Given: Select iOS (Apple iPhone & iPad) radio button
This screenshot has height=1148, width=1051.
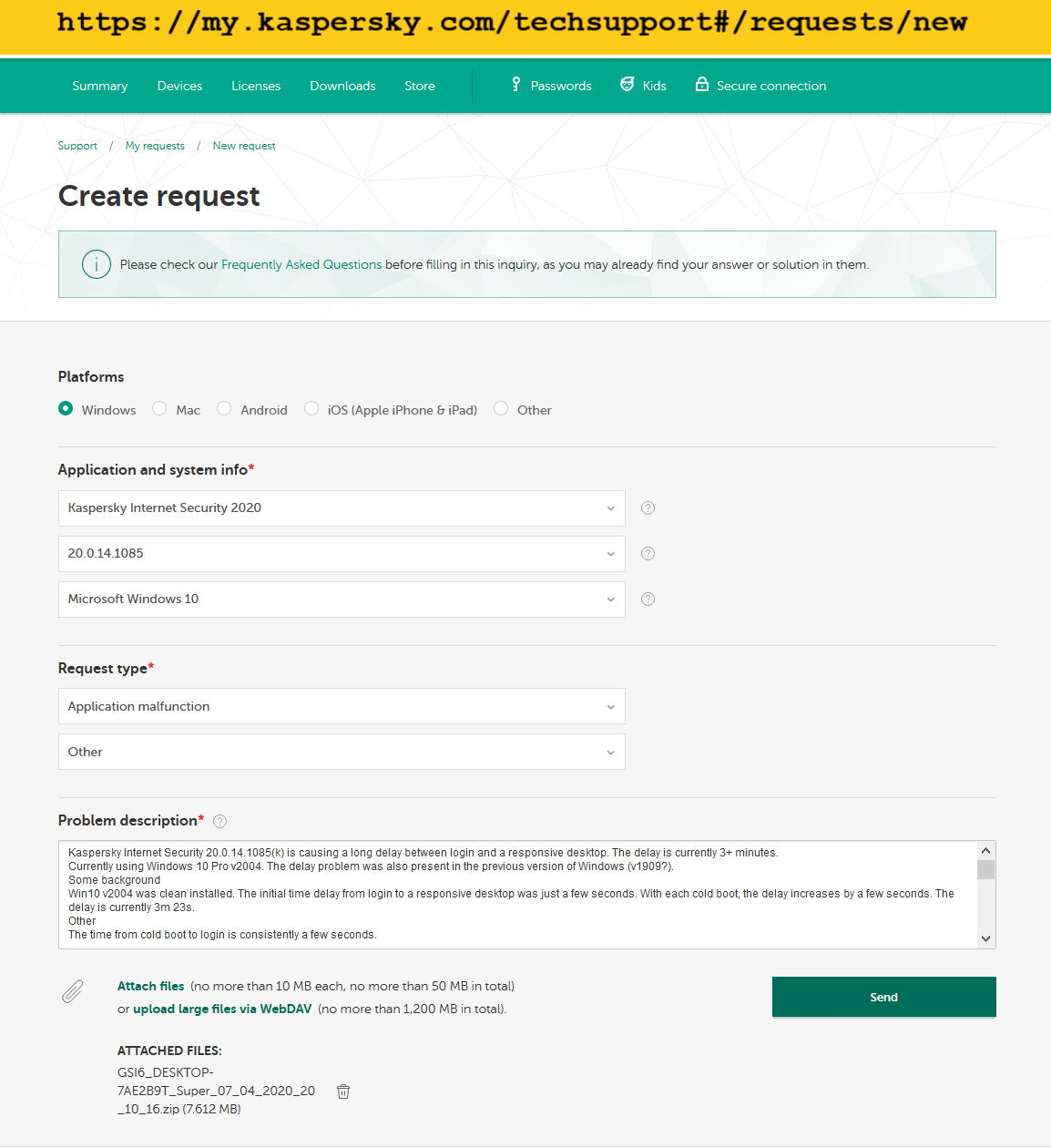Looking at the screenshot, I should pyautogui.click(x=311, y=408).
